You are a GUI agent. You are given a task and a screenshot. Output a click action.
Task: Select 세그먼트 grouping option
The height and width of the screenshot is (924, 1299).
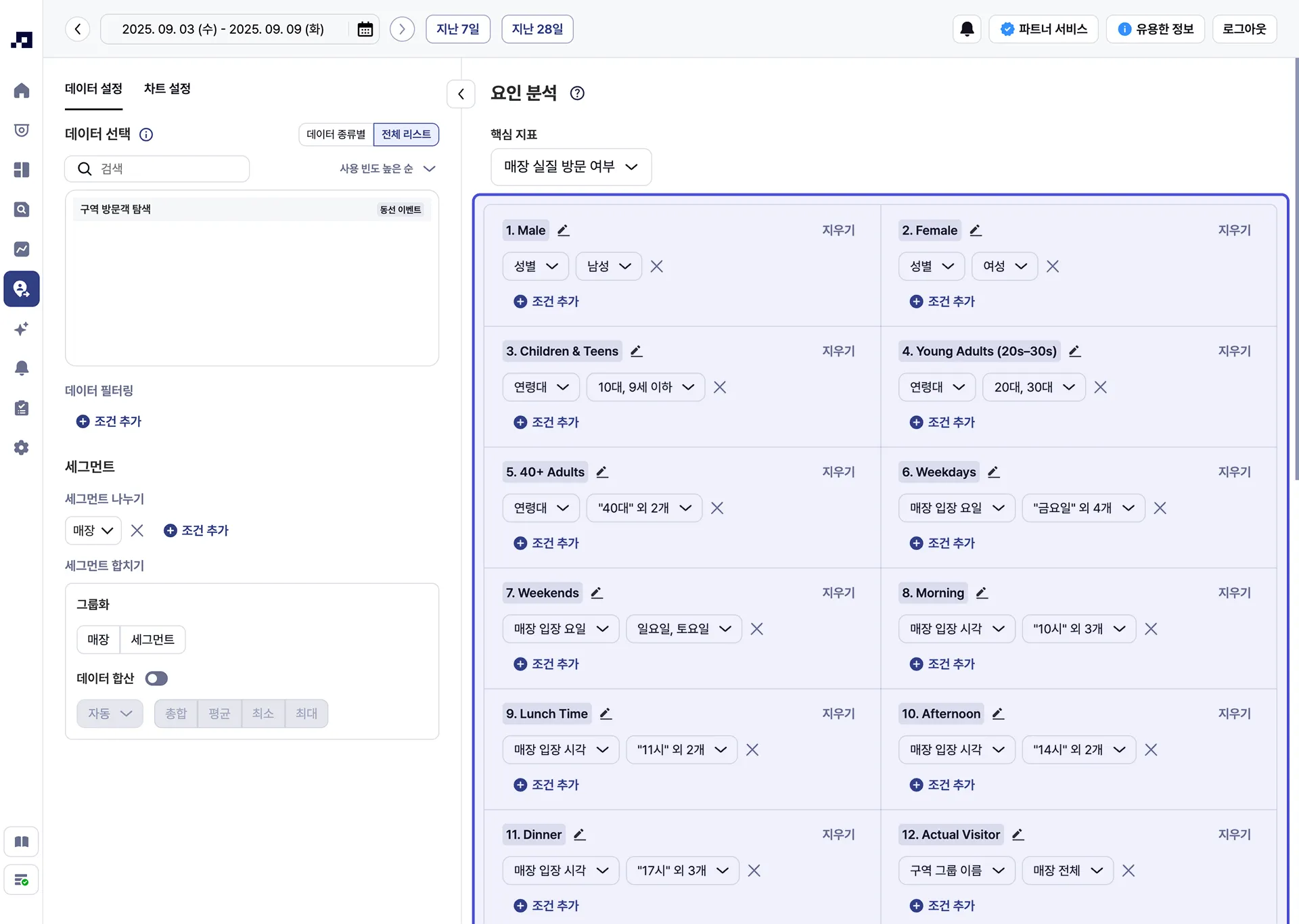coord(152,640)
